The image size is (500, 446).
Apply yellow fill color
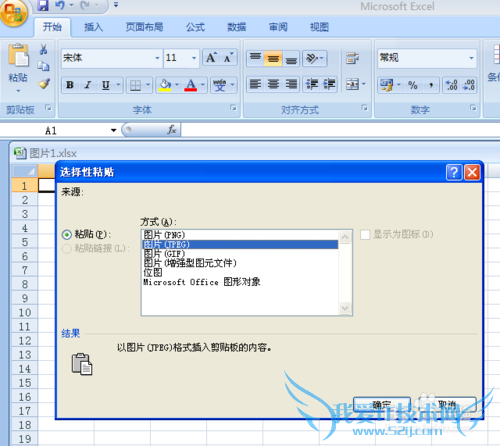point(165,86)
